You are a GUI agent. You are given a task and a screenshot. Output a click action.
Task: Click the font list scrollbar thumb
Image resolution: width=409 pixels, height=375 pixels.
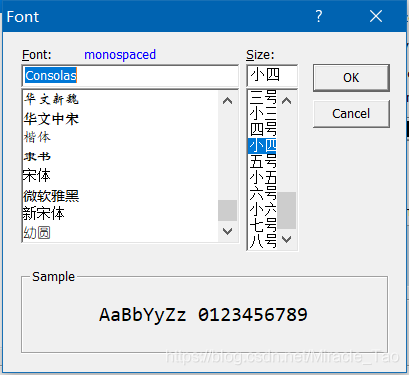(x=227, y=210)
